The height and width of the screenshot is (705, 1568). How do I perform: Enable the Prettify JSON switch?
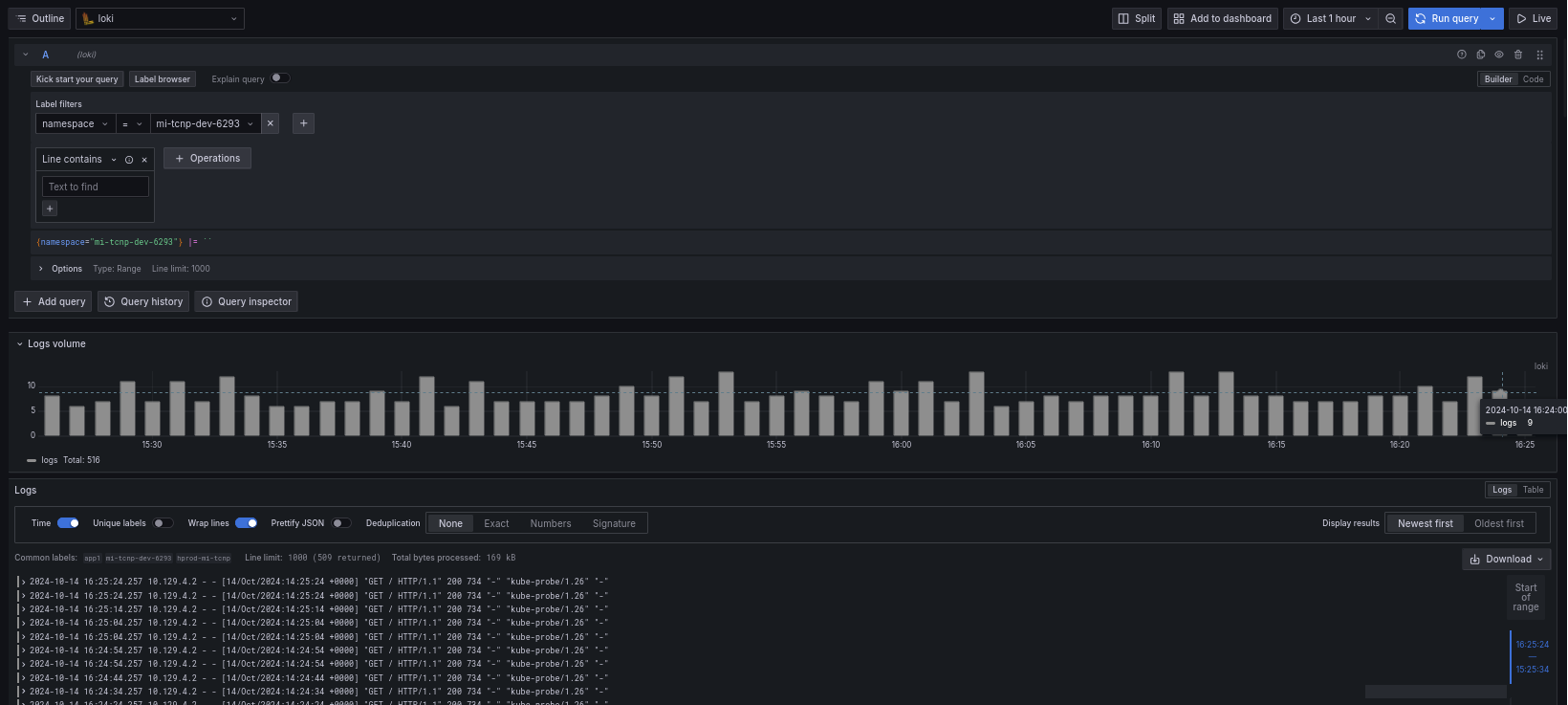pos(341,523)
